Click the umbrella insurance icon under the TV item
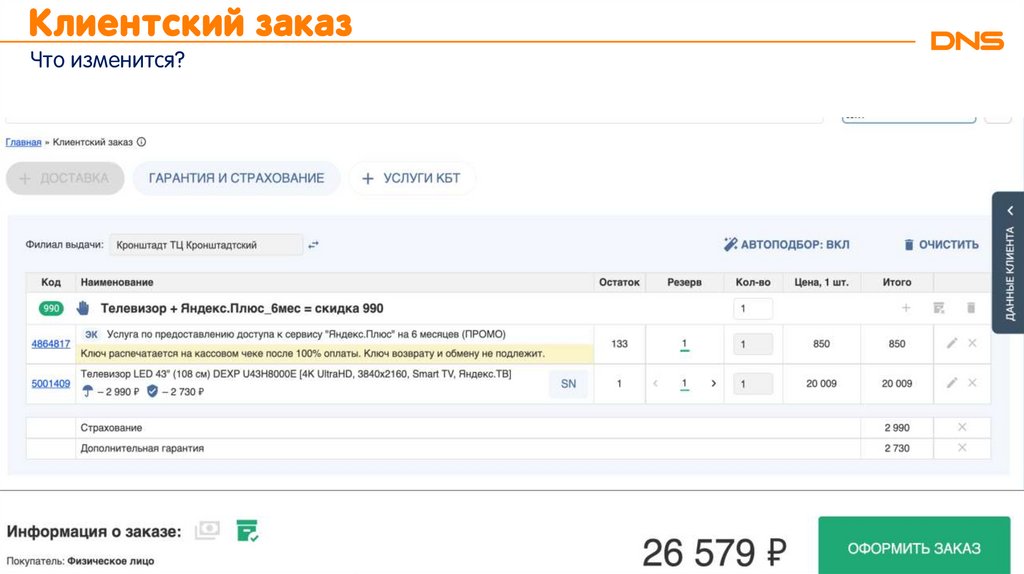 click(x=88, y=391)
